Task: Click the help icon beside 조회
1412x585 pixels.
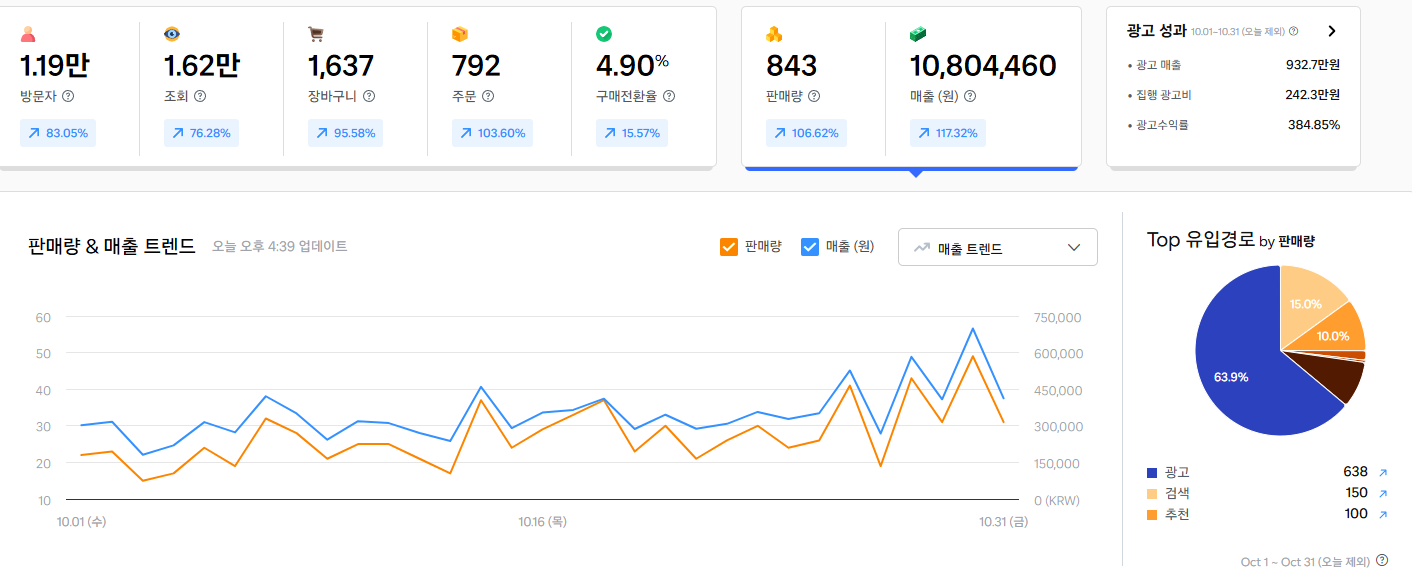Action: [x=200, y=97]
